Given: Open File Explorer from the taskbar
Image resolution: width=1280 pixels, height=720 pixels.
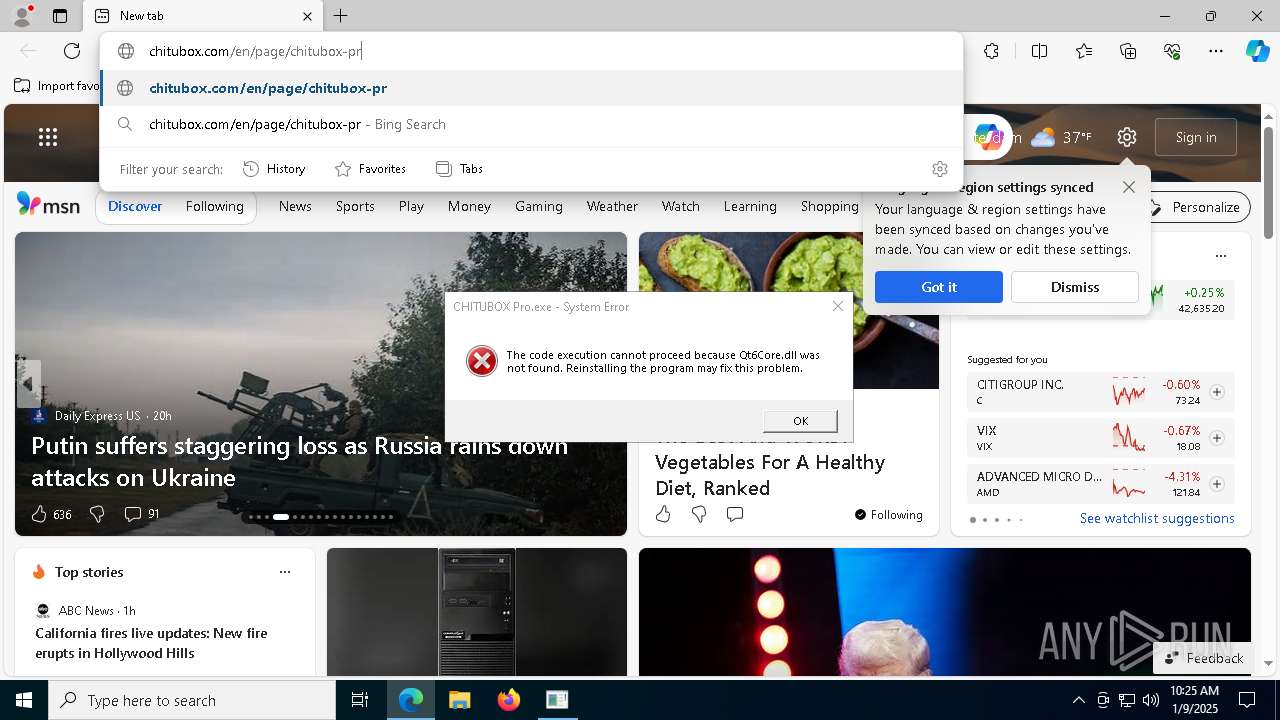Looking at the screenshot, I should click(x=459, y=700).
